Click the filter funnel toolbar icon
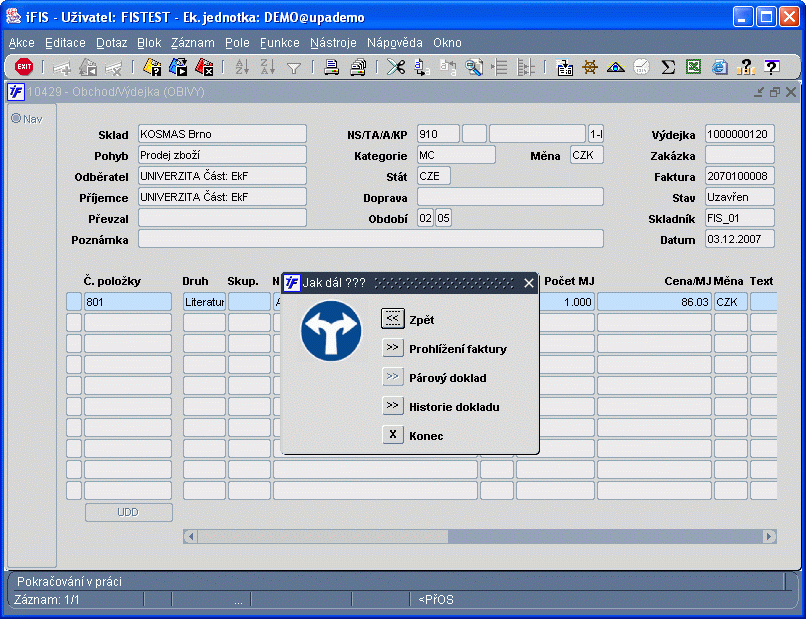This screenshot has width=806, height=619. pyautogui.click(x=294, y=67)
